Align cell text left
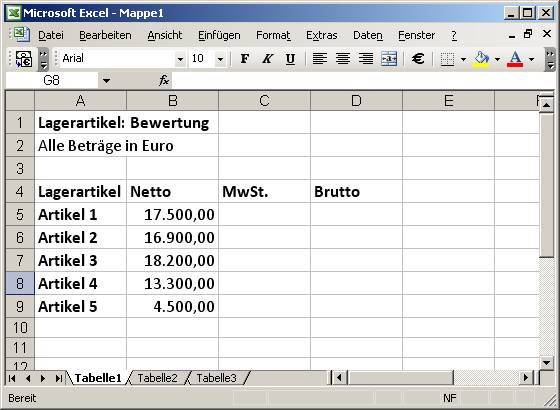Viewport: 560px width, 410px height. pos(320,59)
